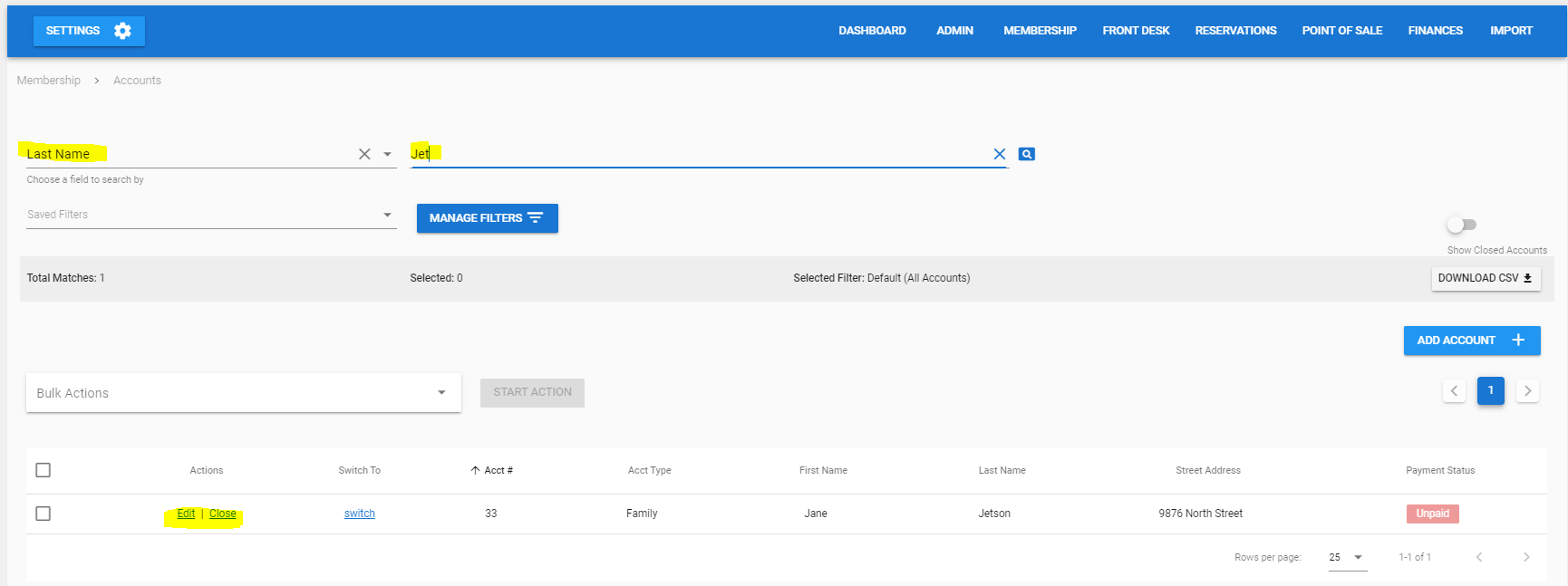
Task: Click the switch link for account 33
Action: [360, 514]
